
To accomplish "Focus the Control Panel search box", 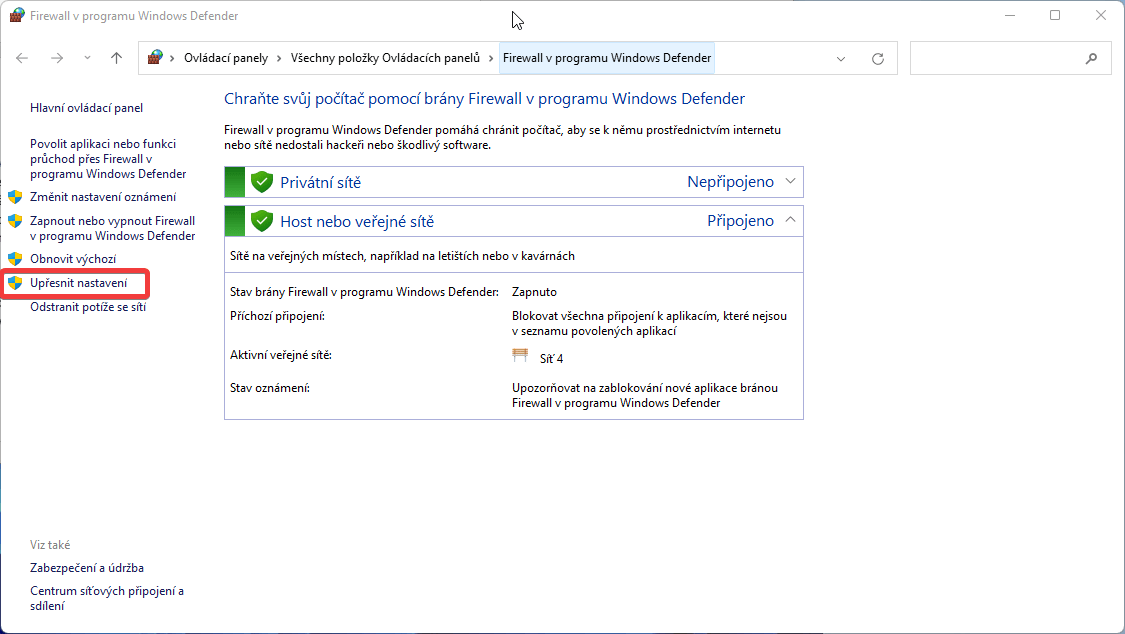I will point(1010,58).
